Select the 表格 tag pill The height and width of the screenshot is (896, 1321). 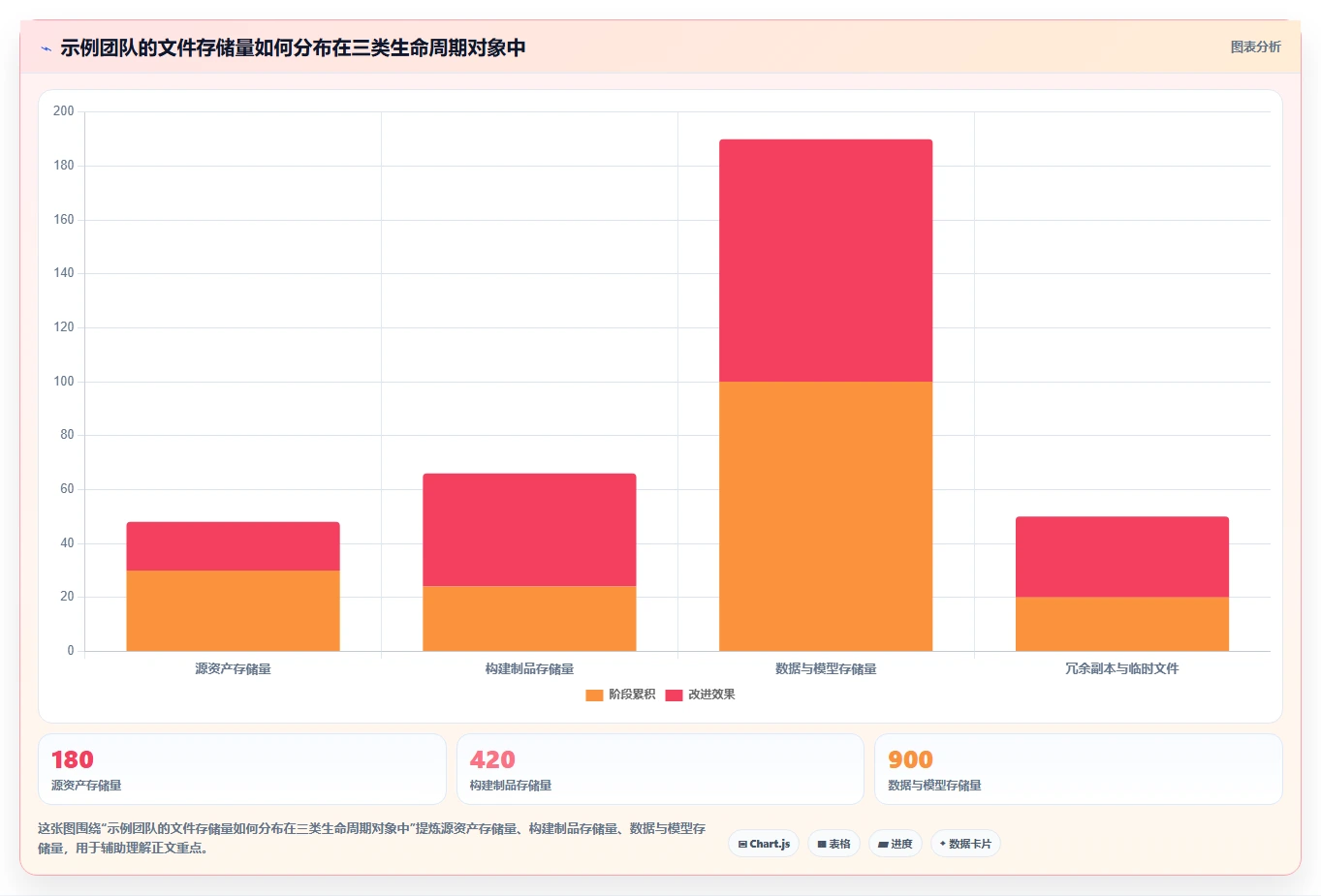[x=833, y=844]
